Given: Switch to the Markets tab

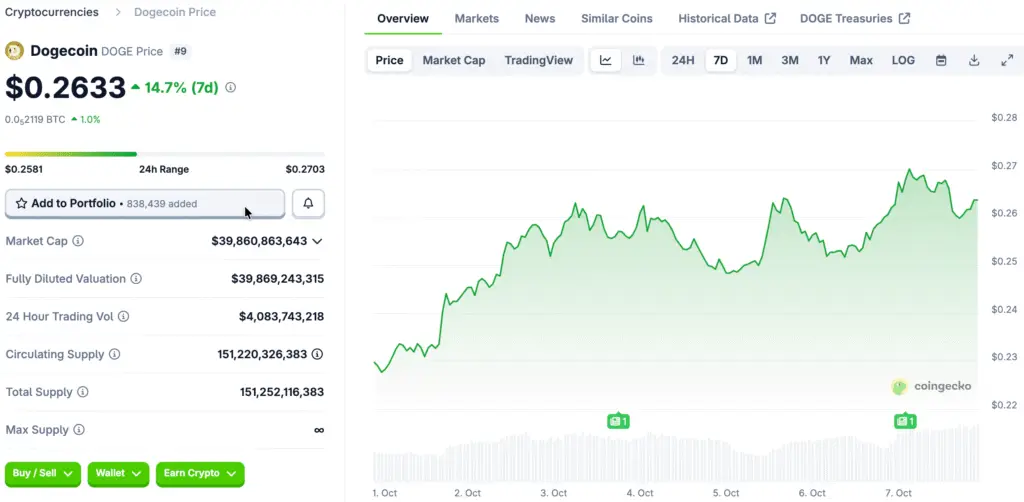Looking at the screenshot, I should pyautogui.click(x=476, y=18).
